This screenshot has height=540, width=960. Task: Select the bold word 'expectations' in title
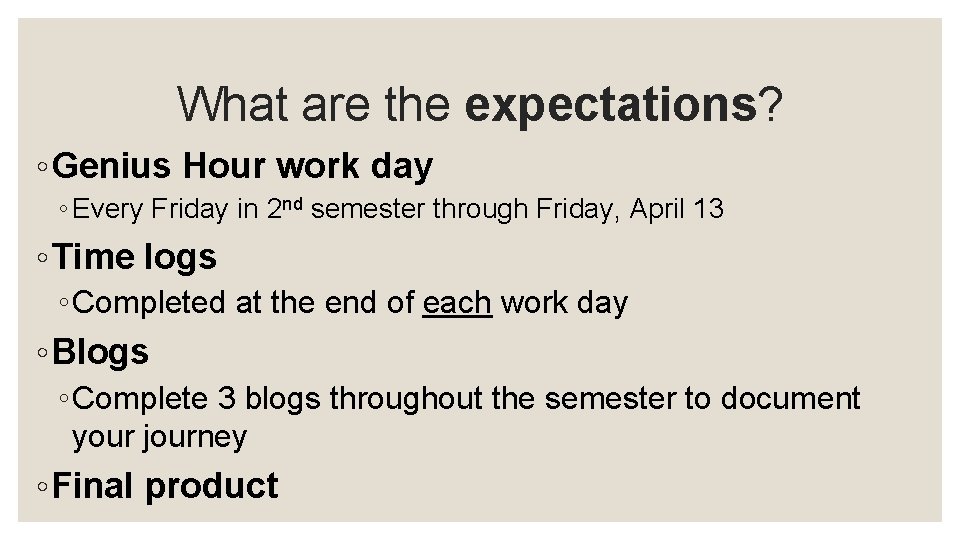click(x=611, y=107)
